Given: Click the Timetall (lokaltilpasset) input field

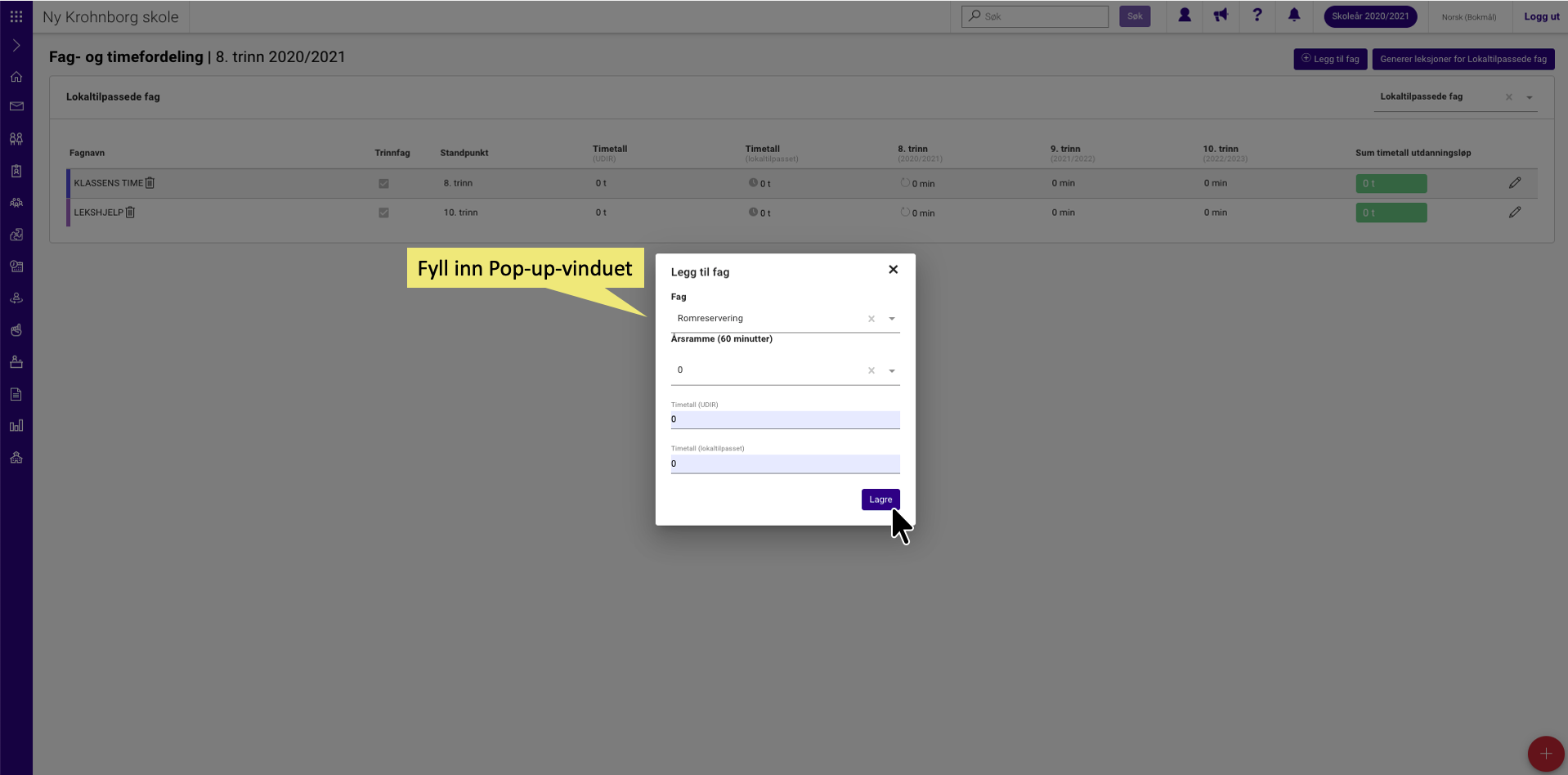Looking at the screenshot, I should pyautogui.click(x=785, y=464).
